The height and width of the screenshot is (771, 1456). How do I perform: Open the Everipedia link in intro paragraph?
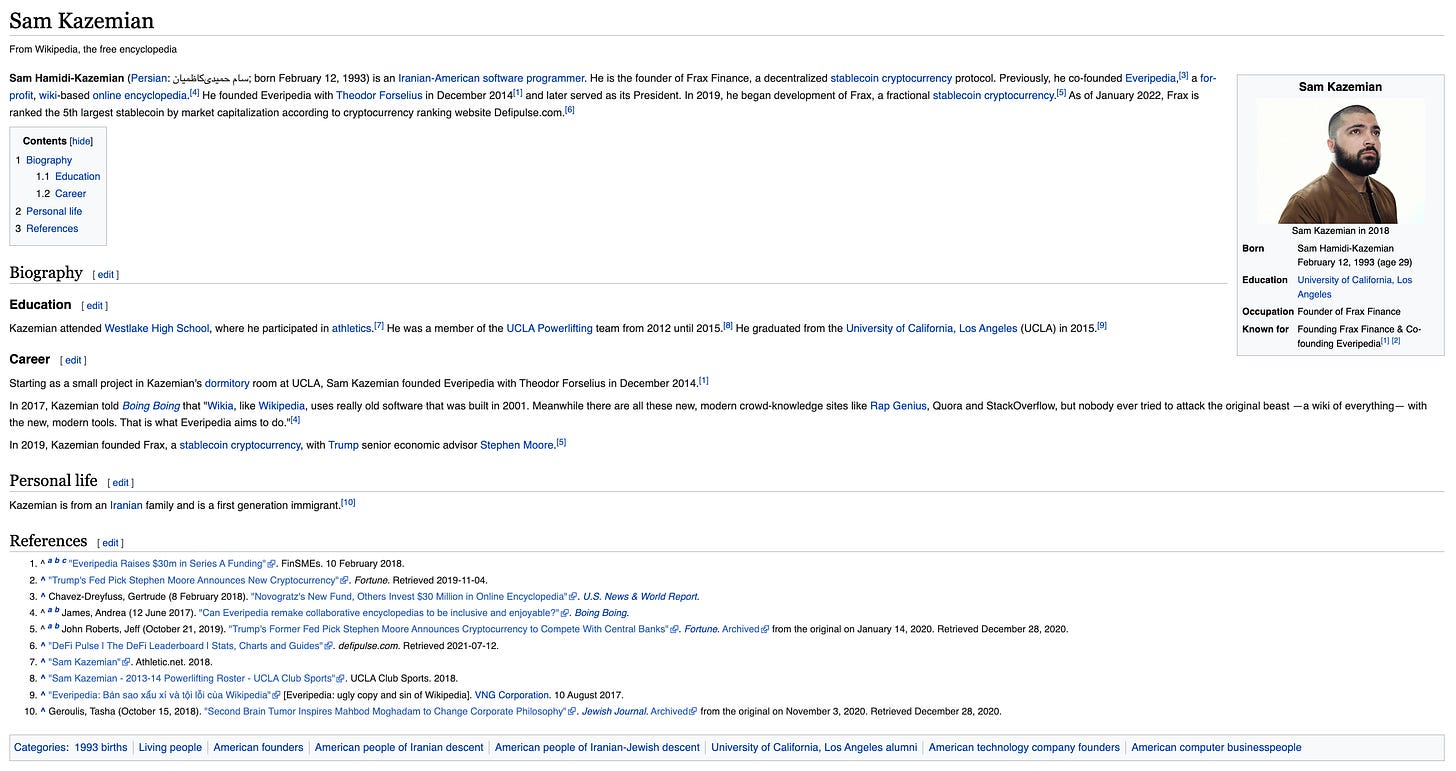click(1150, 78)
